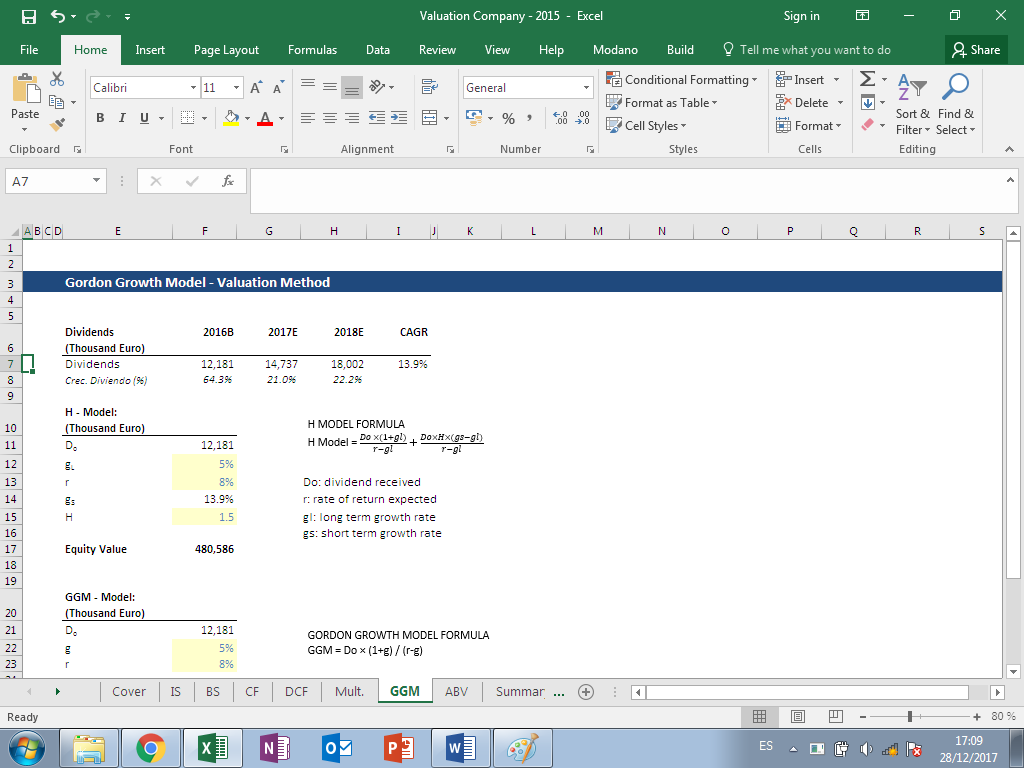Switch to the Formulas ribbon tab
This screenshot has width=1024, height=768.
tap(312, 50)
